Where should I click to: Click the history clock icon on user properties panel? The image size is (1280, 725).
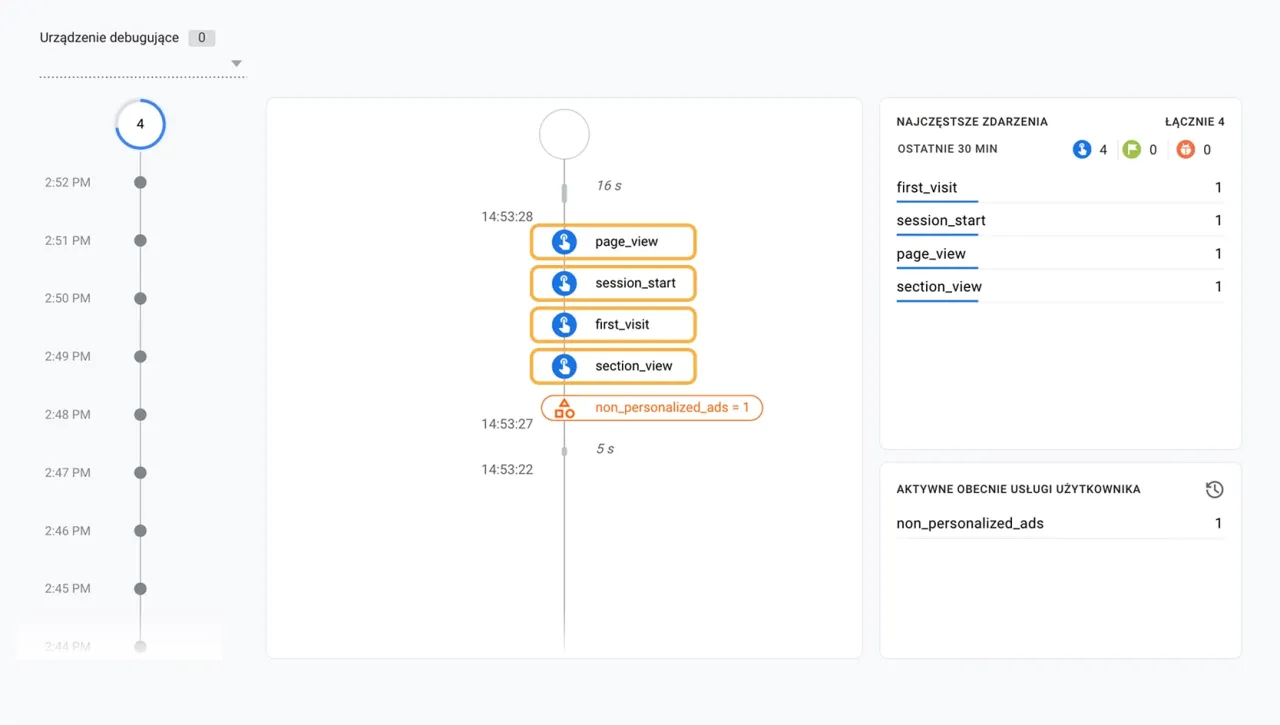1214,489
